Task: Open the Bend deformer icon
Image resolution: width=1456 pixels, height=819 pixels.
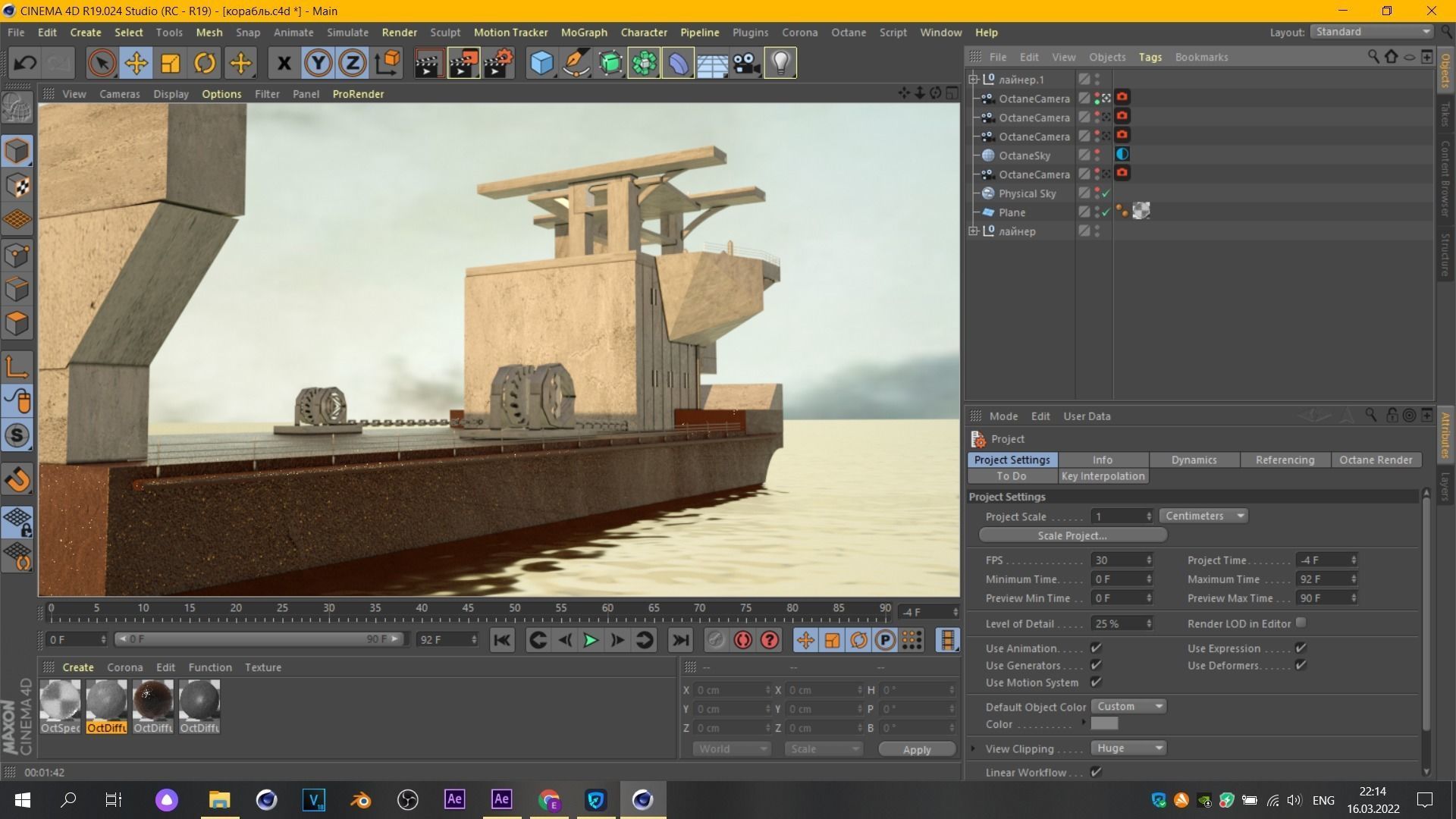Action: pos(678,63)
